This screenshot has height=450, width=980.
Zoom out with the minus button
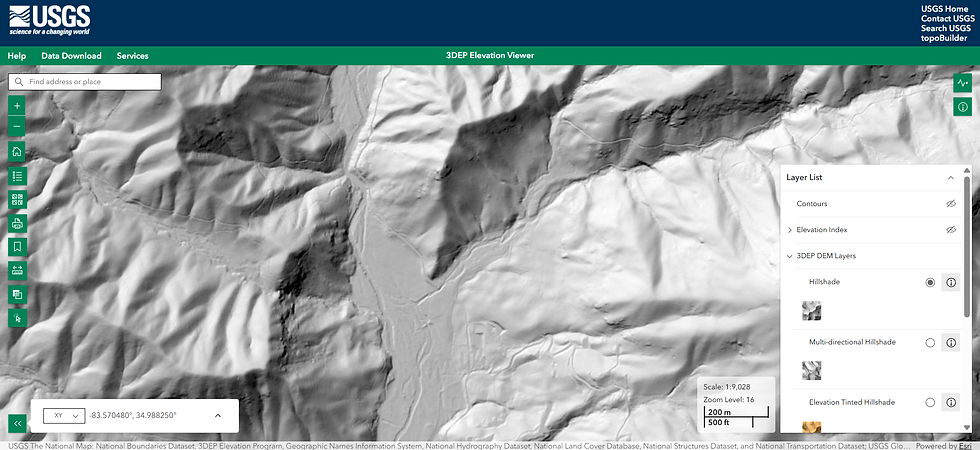[17, 127]
